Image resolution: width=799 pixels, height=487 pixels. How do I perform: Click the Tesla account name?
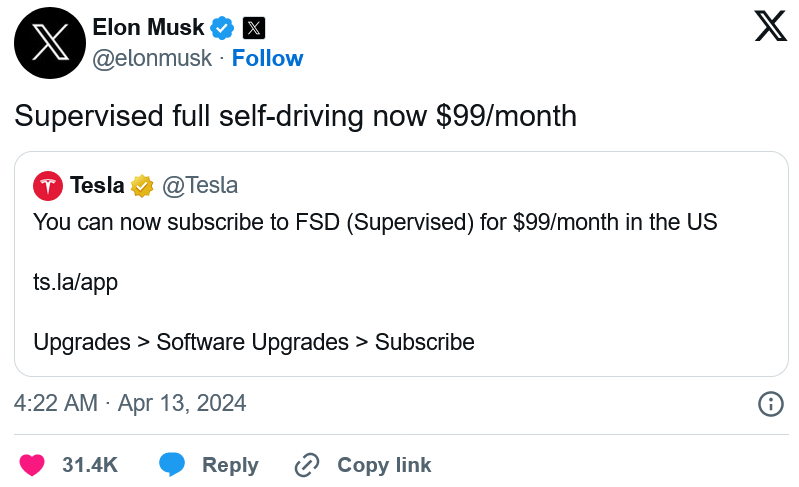pyautogui.click(x=97, y=185)
